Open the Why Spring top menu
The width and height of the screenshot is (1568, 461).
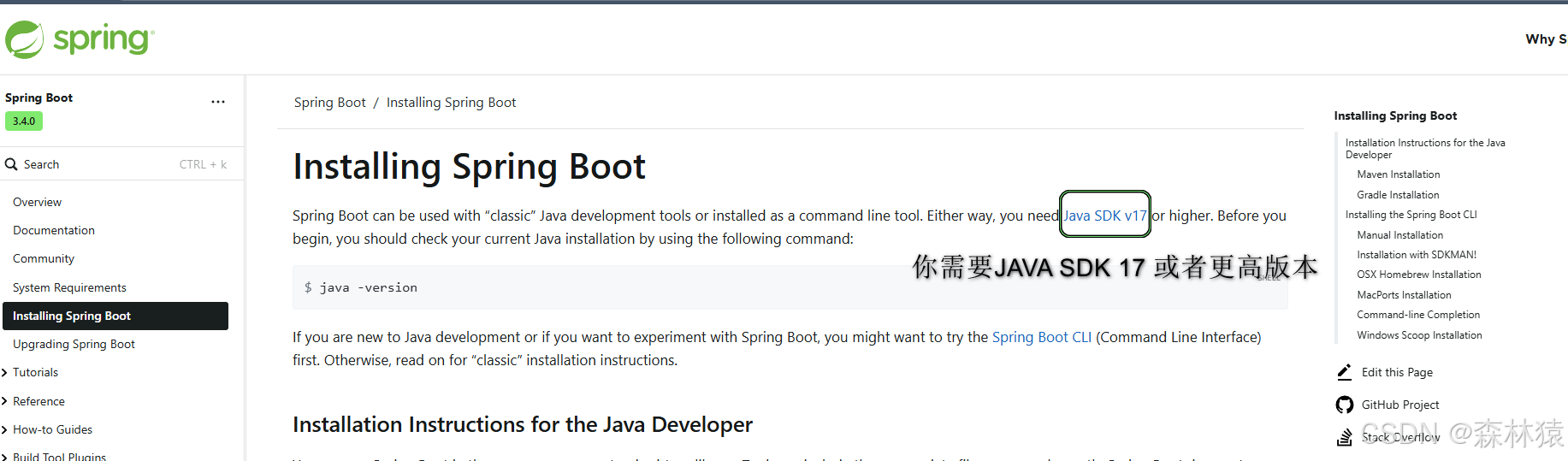click(x=1546, y=39)
